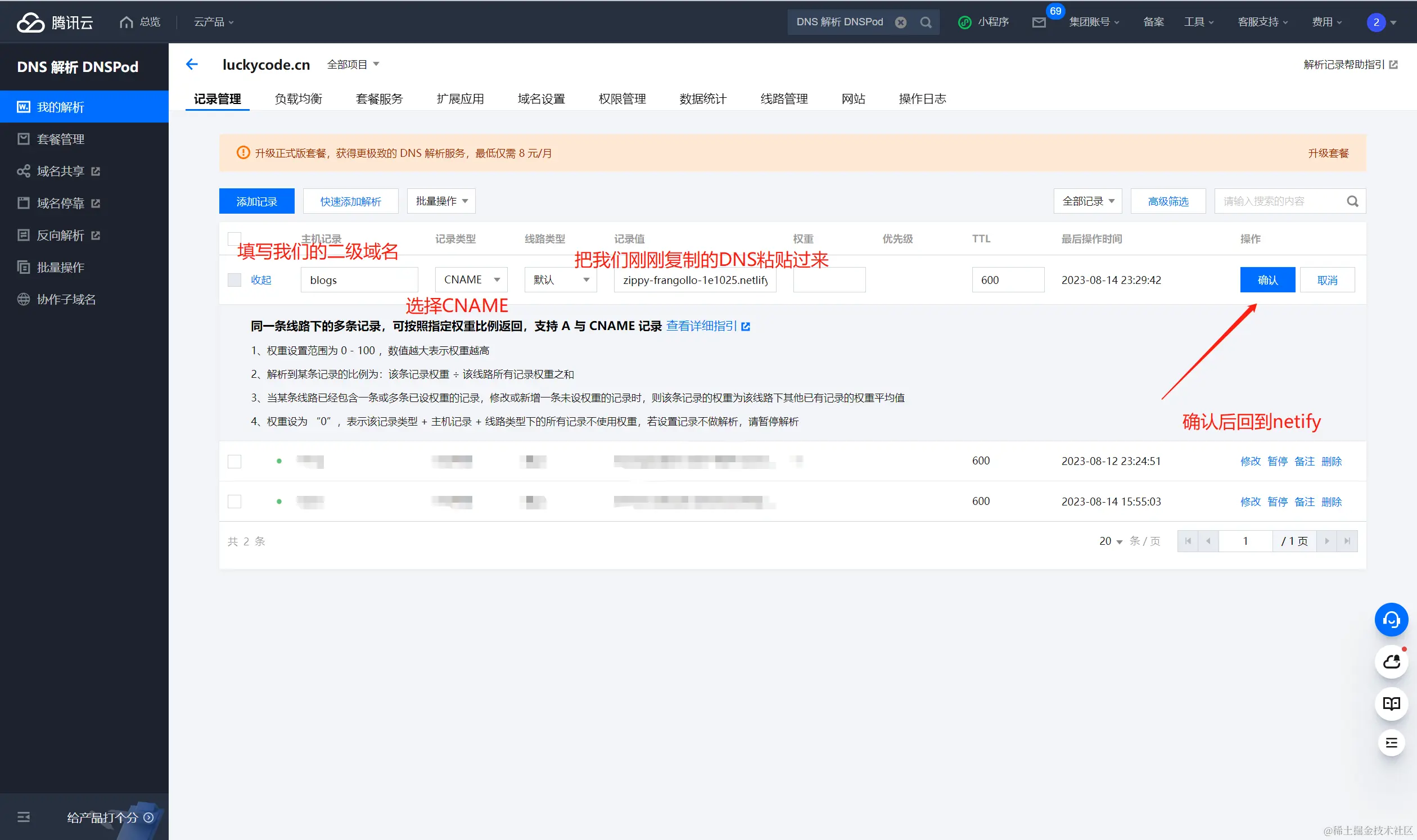Click the orange warning icon in the banner
1417x840 pixels.
(243, 153)
